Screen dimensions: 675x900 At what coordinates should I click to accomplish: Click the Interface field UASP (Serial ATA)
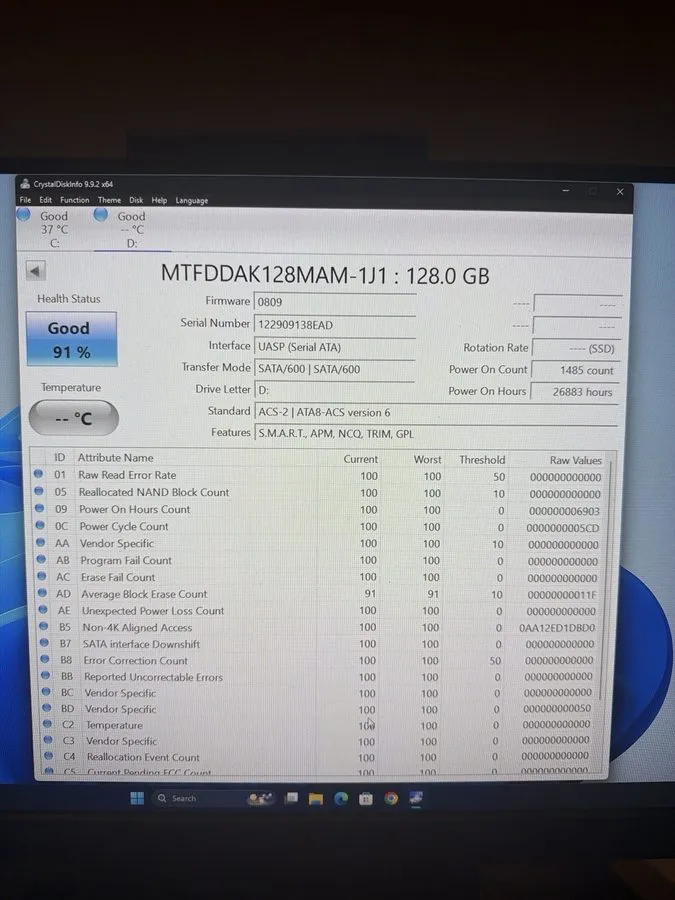(335, 347)
